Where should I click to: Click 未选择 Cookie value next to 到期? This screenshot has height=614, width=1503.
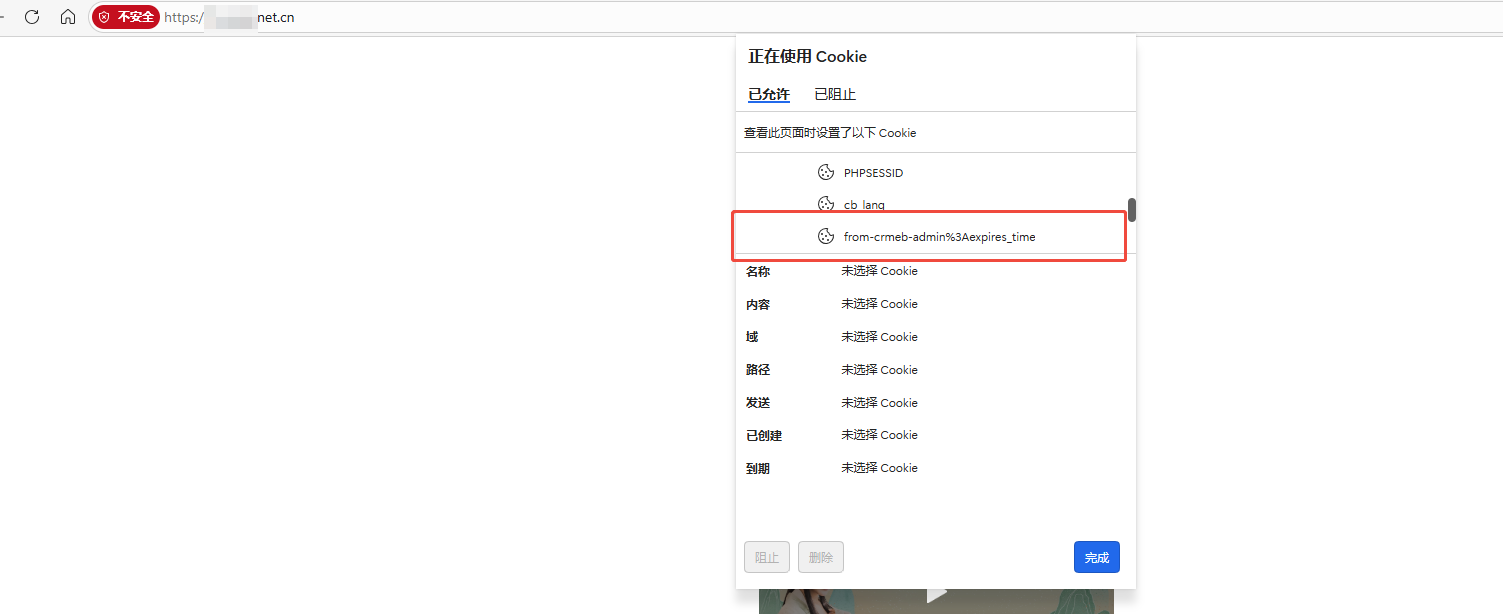879,468
